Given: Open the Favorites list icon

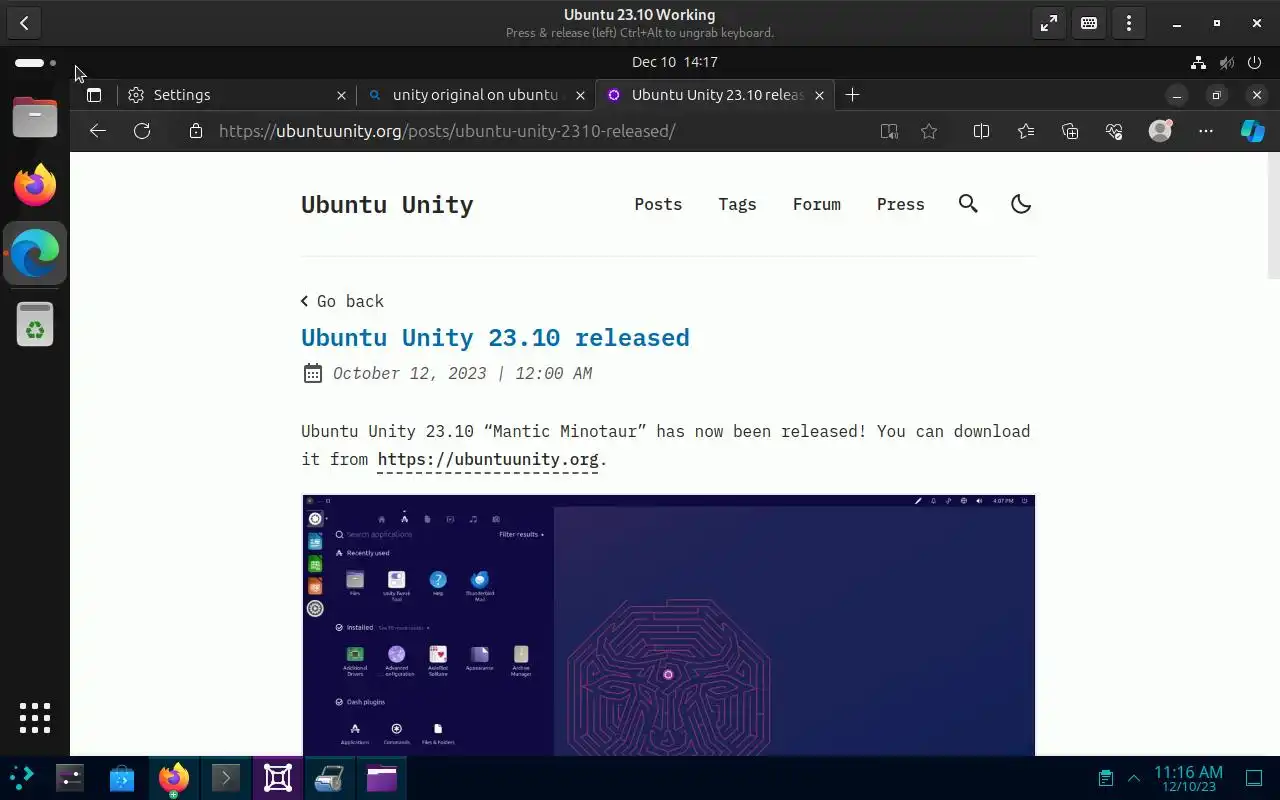Looking at the screenshot, I should [1025, 131].
